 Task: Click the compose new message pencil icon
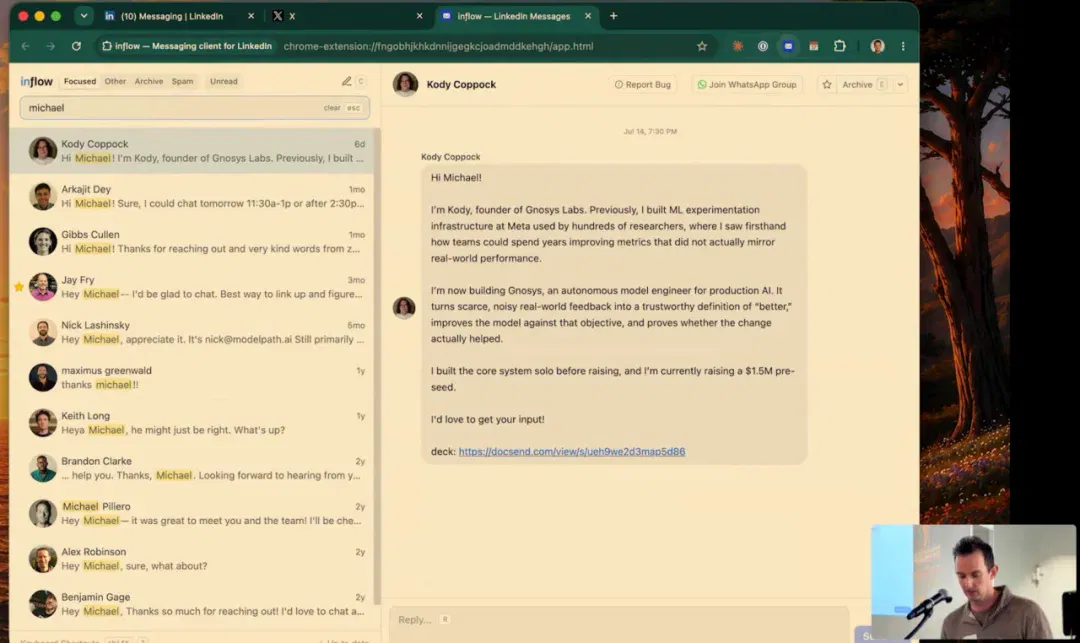click(x=346, y=81)
